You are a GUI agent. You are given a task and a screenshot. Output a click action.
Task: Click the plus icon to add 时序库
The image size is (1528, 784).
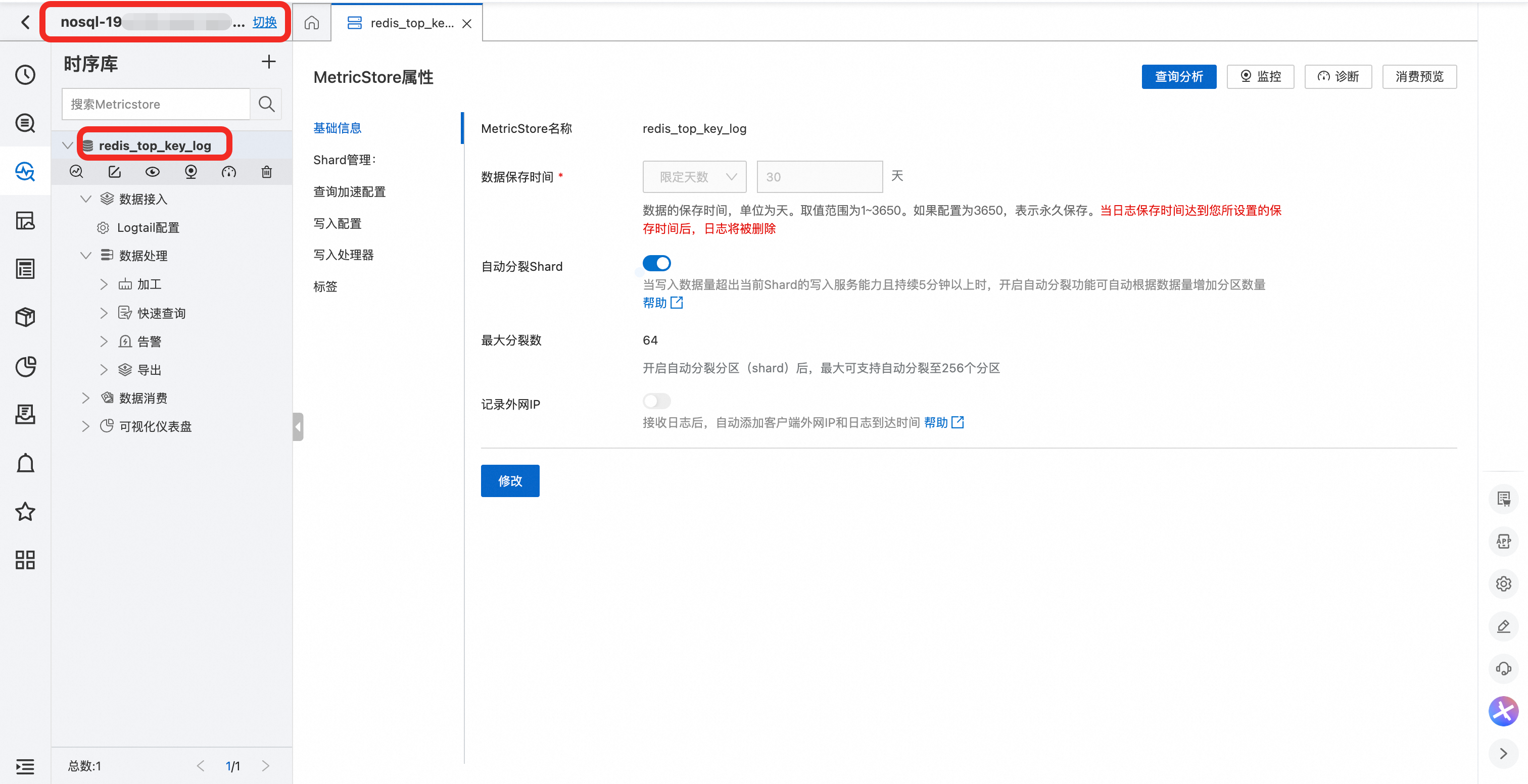coord(269,62)
